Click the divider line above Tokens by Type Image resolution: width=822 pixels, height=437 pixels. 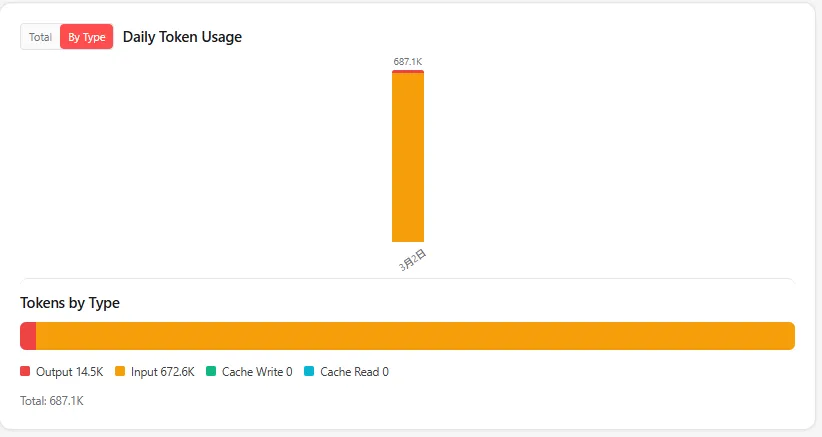(408, 280)
